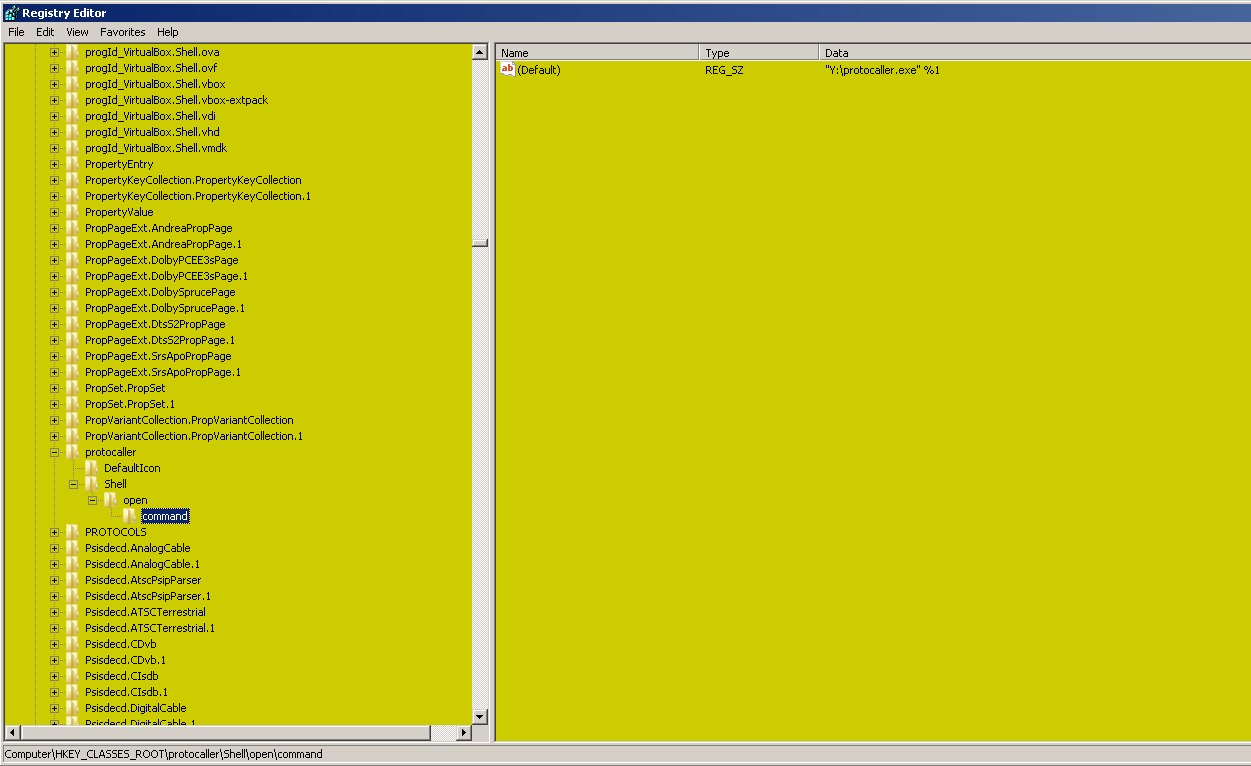The image size is (1251, 766).
Task: Expand PropertyKeyCollection.PropertyKeyCollection key
Action: 54,180
